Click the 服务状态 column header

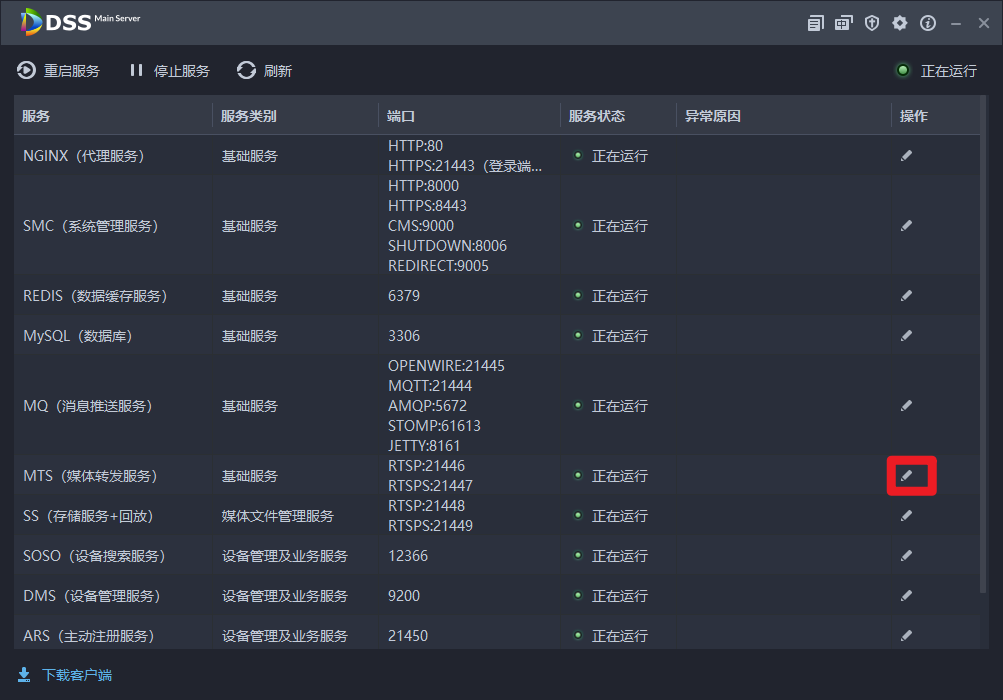[597, 116]
